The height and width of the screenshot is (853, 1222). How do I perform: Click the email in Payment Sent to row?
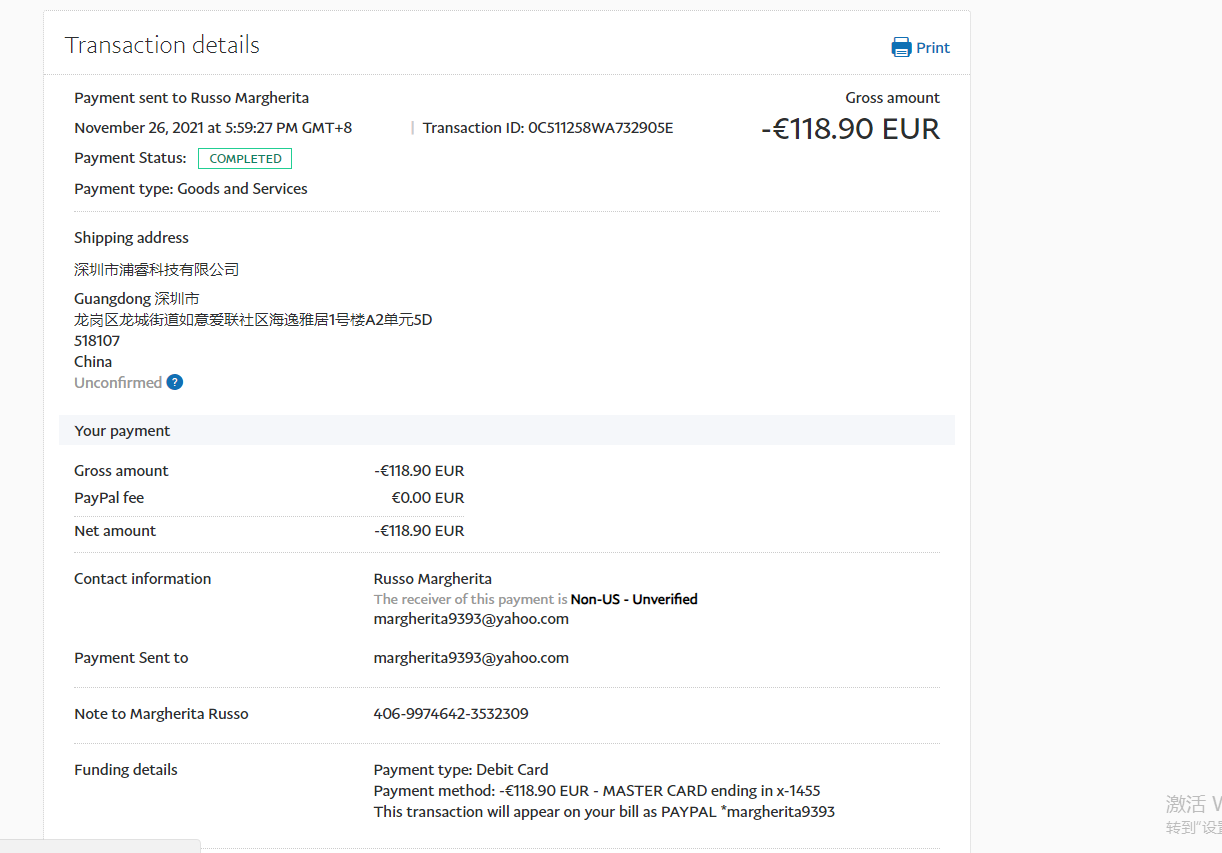point(471,658)
